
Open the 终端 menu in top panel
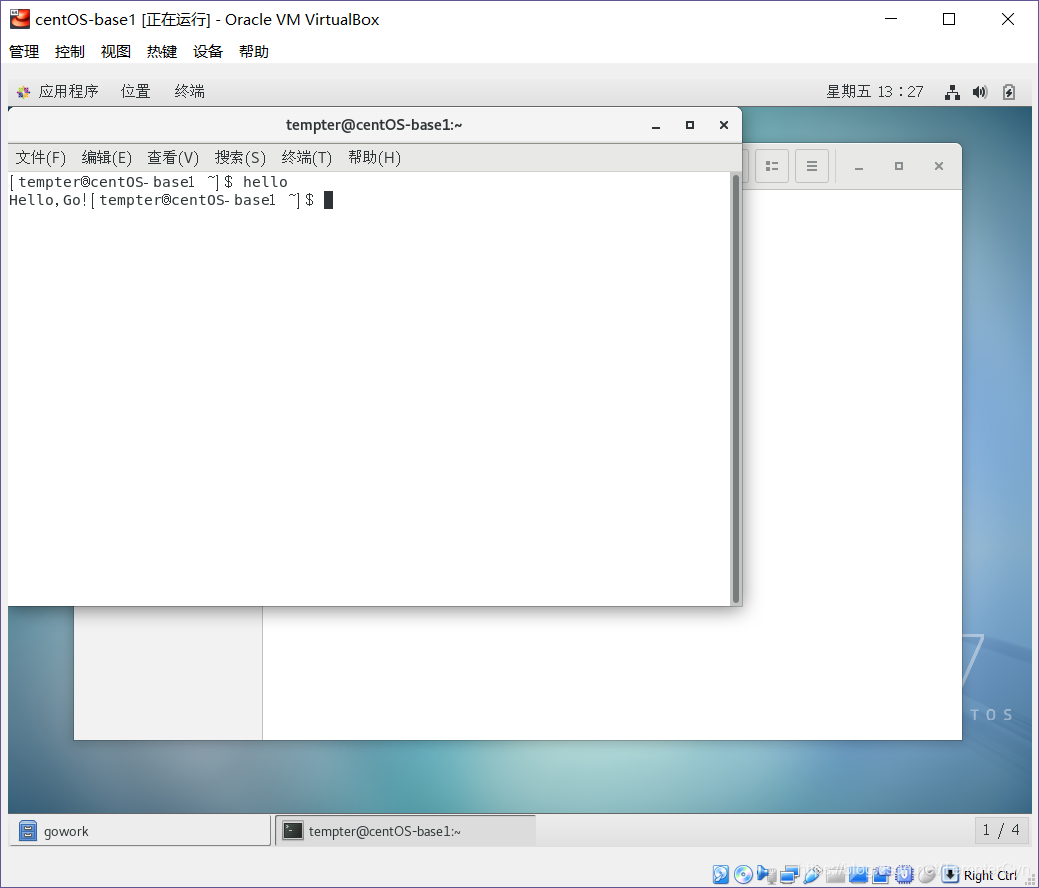click(190, 91)
